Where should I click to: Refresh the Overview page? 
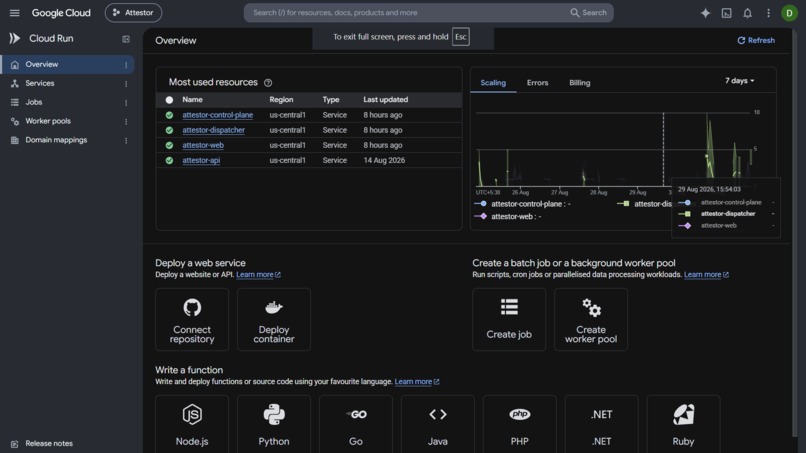(756, 40)
